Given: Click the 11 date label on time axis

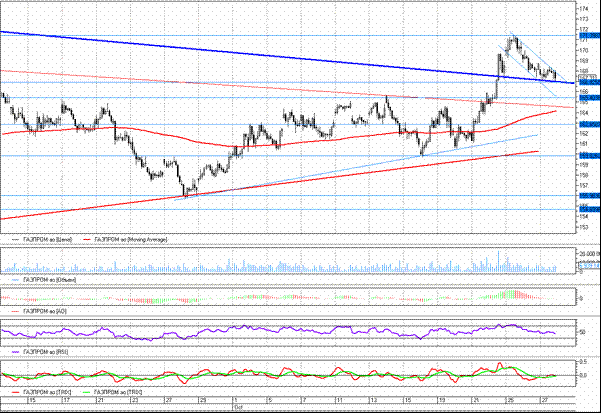Looking at the screenshot, I should click(x=339, y=400).
